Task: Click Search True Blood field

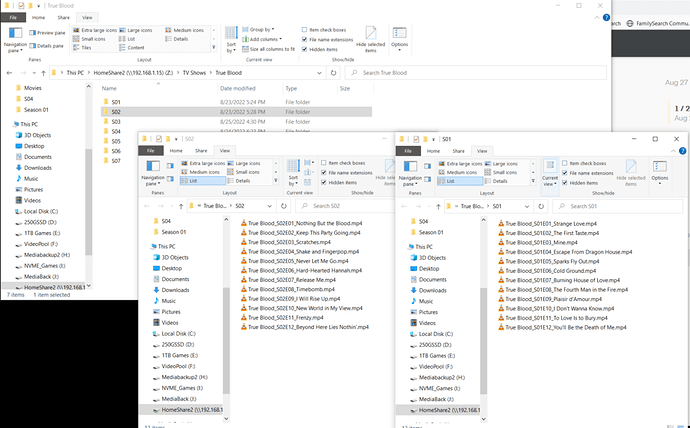Action: 476,73
